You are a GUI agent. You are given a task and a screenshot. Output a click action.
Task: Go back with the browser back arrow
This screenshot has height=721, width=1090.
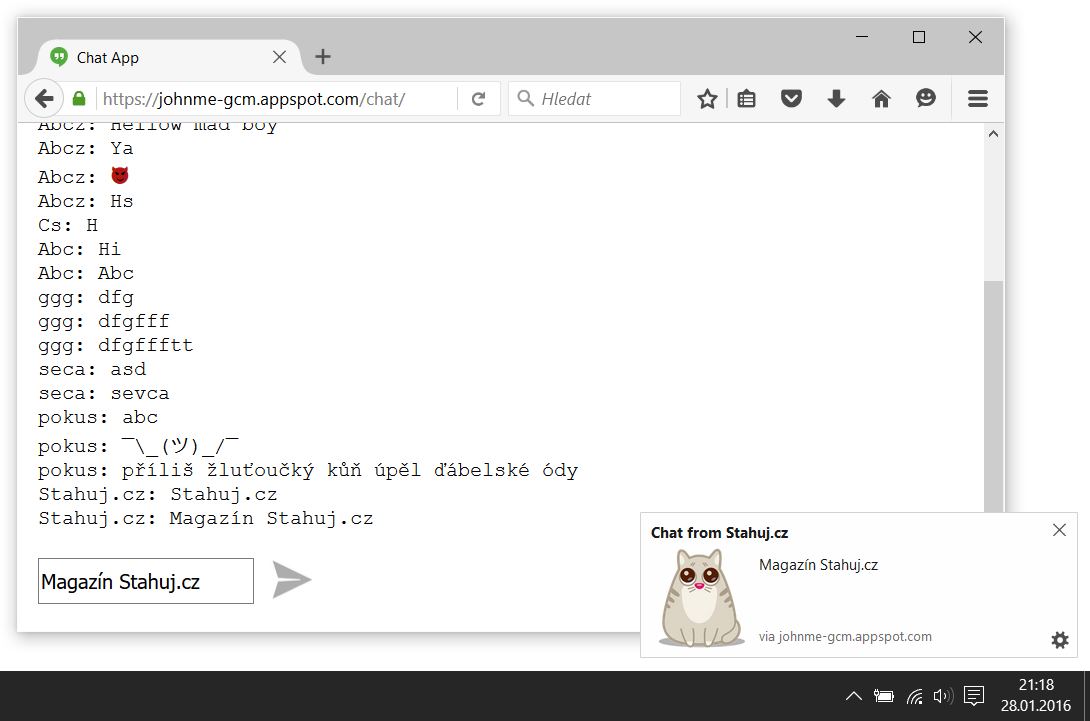(x=44, y=99)
